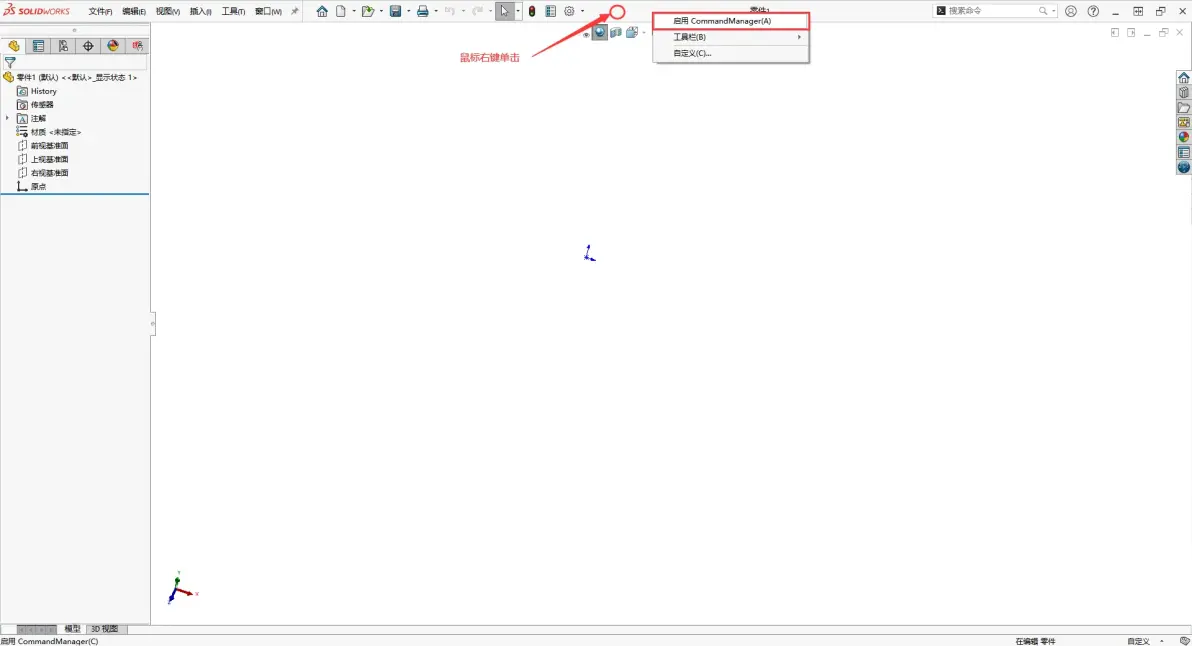Image resolution: width=1192 pixels, height=646 pixels.
Task: Create a new document with New icon
Action: coord(341,11)
